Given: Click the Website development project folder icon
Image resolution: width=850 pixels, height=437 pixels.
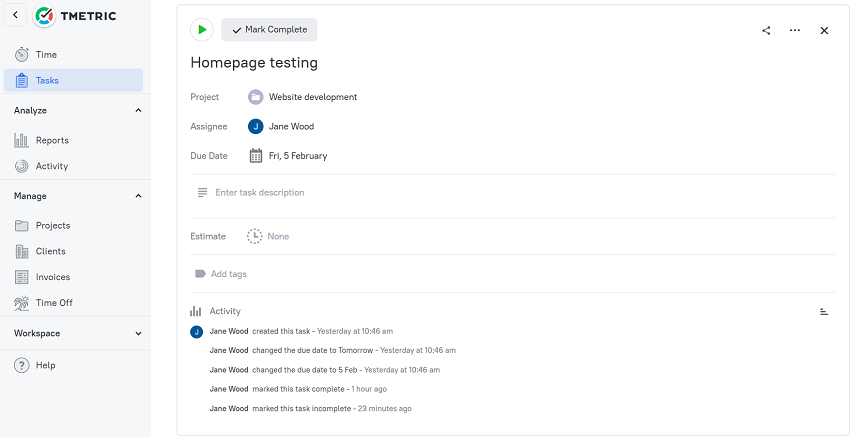Looking at the screenshot, I should click(255, 97).
